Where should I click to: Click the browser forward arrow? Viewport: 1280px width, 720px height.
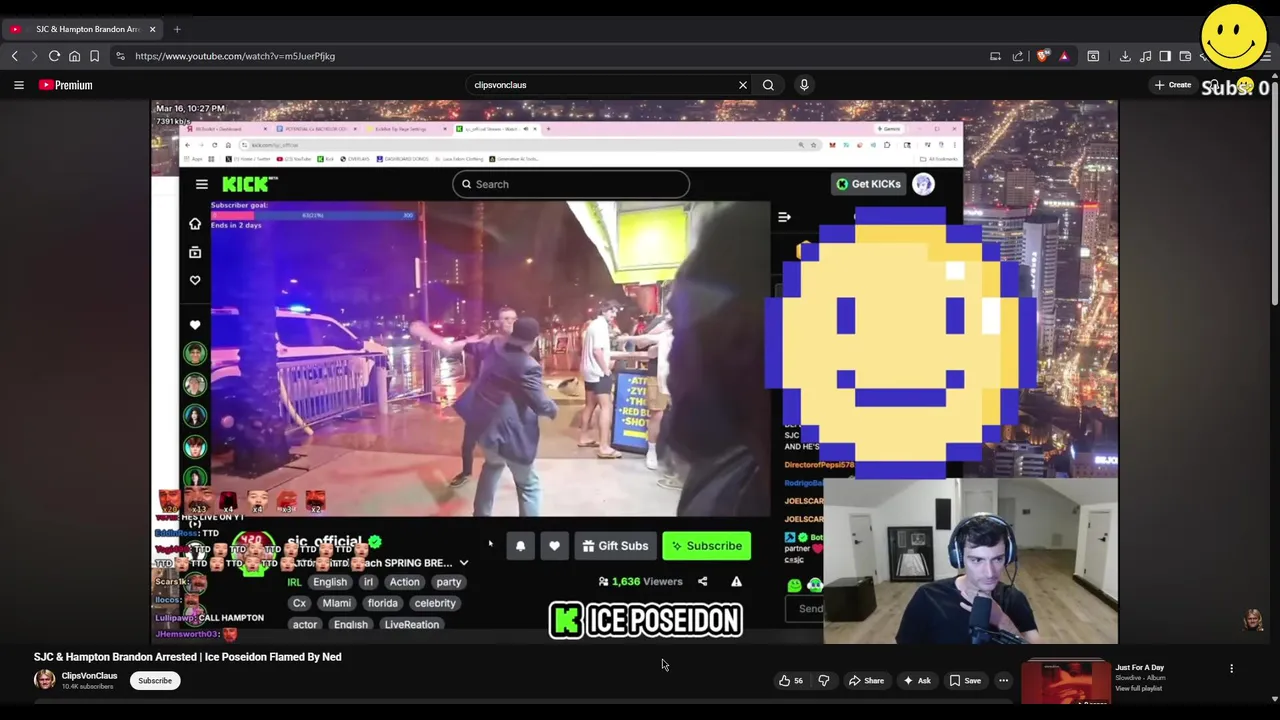(35, 56)
